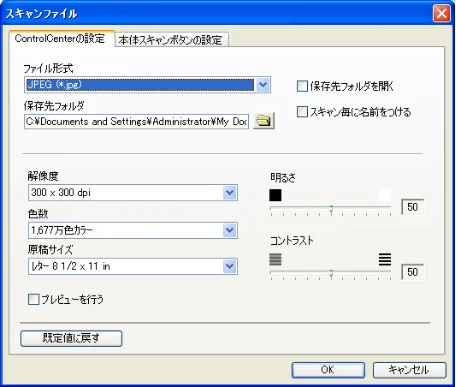Click the コントラスト value field showing 50
This screenshot has height=387, width=456.
[413, 272]
